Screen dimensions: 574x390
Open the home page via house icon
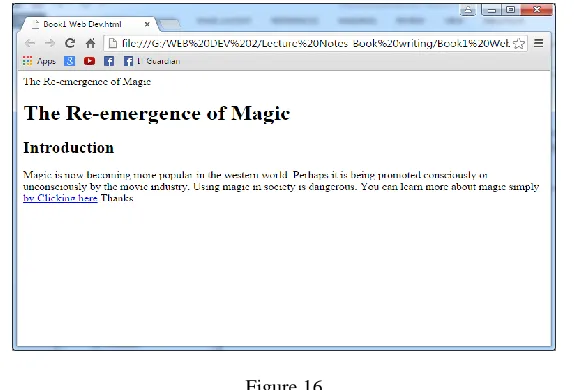tap(90, 43)
